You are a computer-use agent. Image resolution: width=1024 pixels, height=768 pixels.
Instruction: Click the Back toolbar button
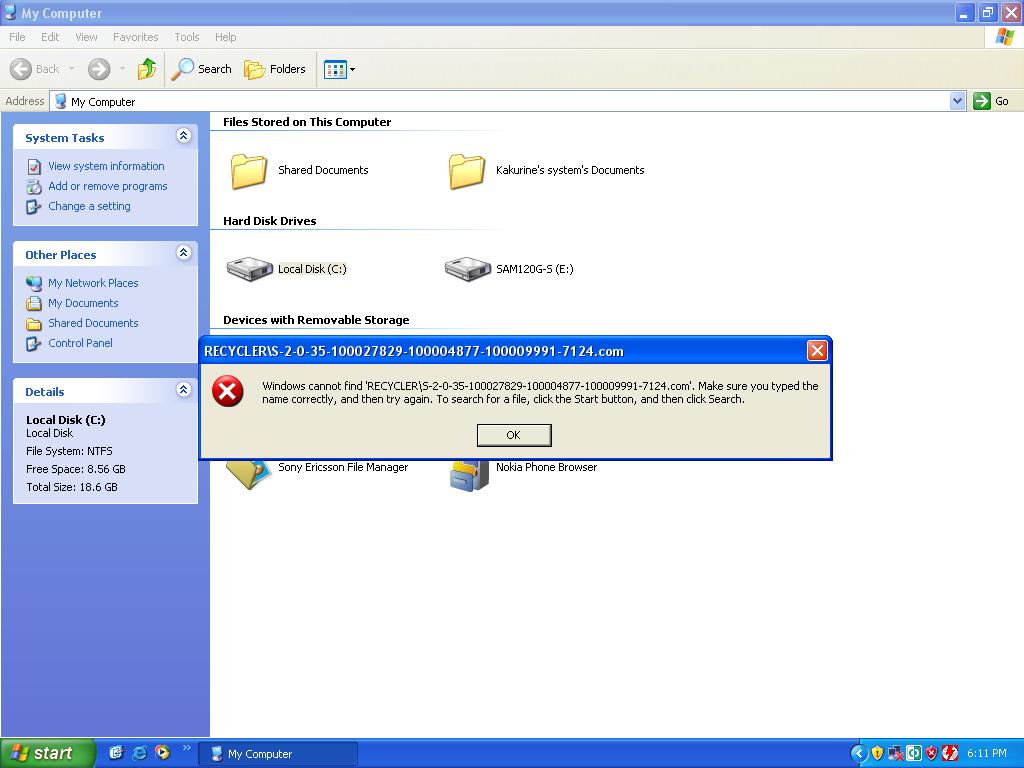point(35,69)
